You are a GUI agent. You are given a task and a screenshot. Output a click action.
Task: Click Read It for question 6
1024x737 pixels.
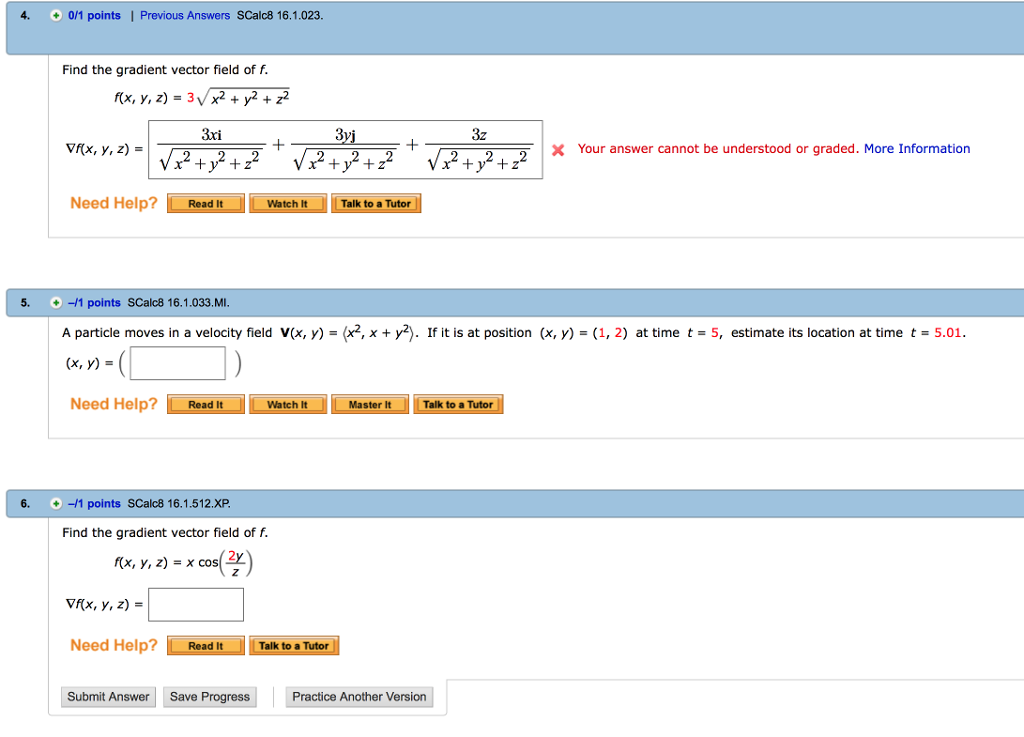tap(204, 645)
